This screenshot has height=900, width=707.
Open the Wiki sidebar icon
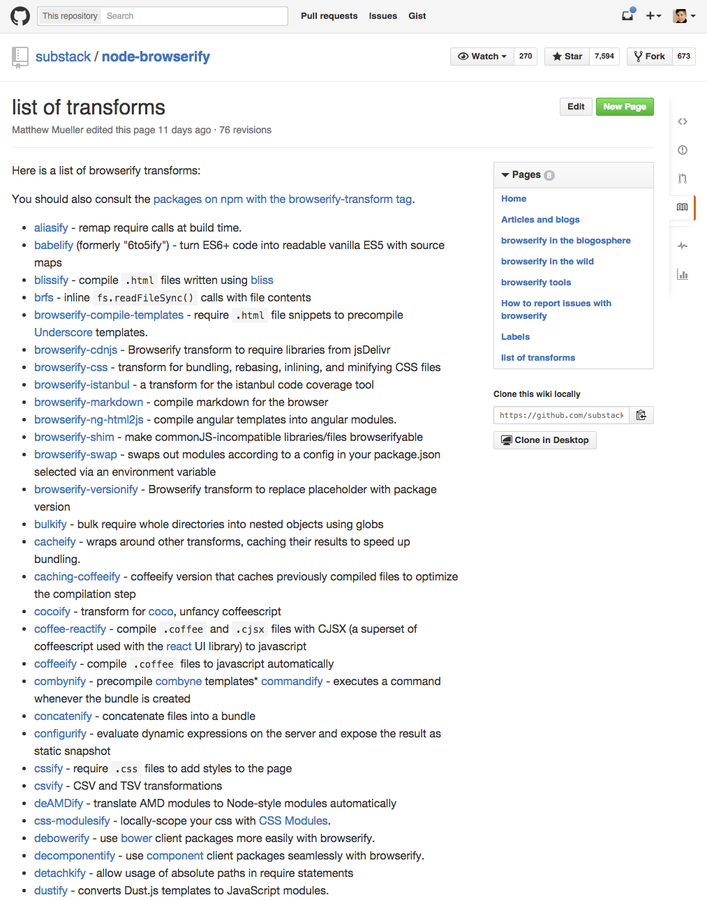click(x=682, y=207)
